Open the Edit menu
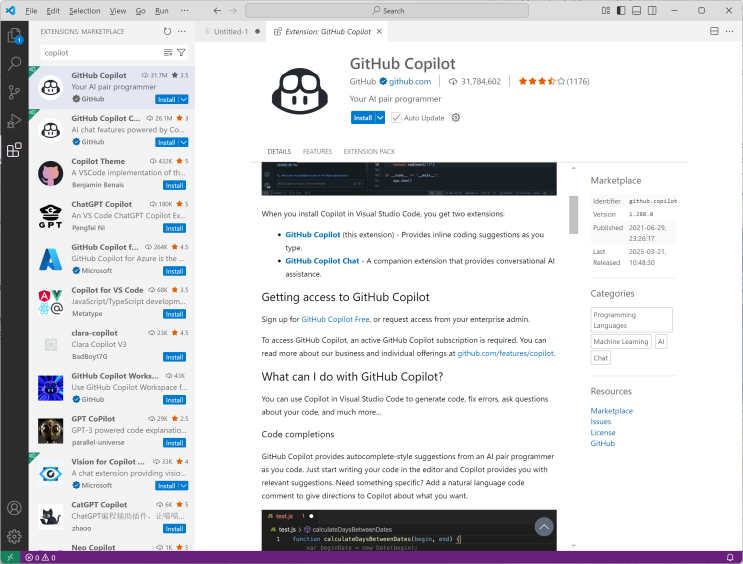Image resolution: width=743 pixels, height=564 pixels. coord(53,10)
